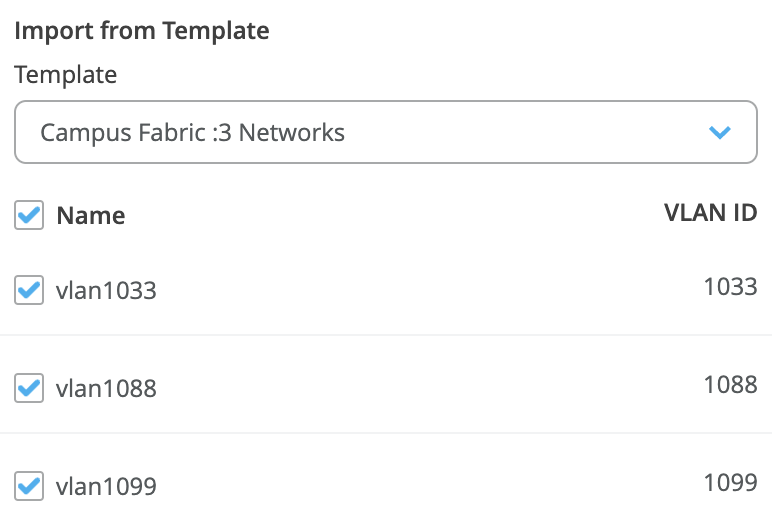This screenshot has width=772, height=532.
Task: Click the VLAN ID value 1099
Action: tap(730, 483)
